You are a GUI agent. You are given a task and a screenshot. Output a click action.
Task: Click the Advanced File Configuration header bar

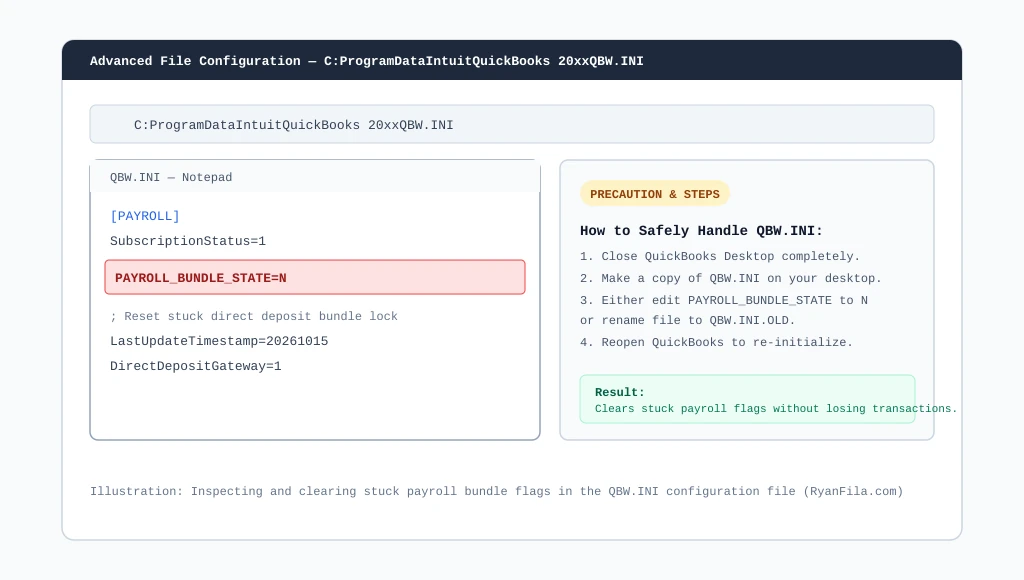(511, 61)
